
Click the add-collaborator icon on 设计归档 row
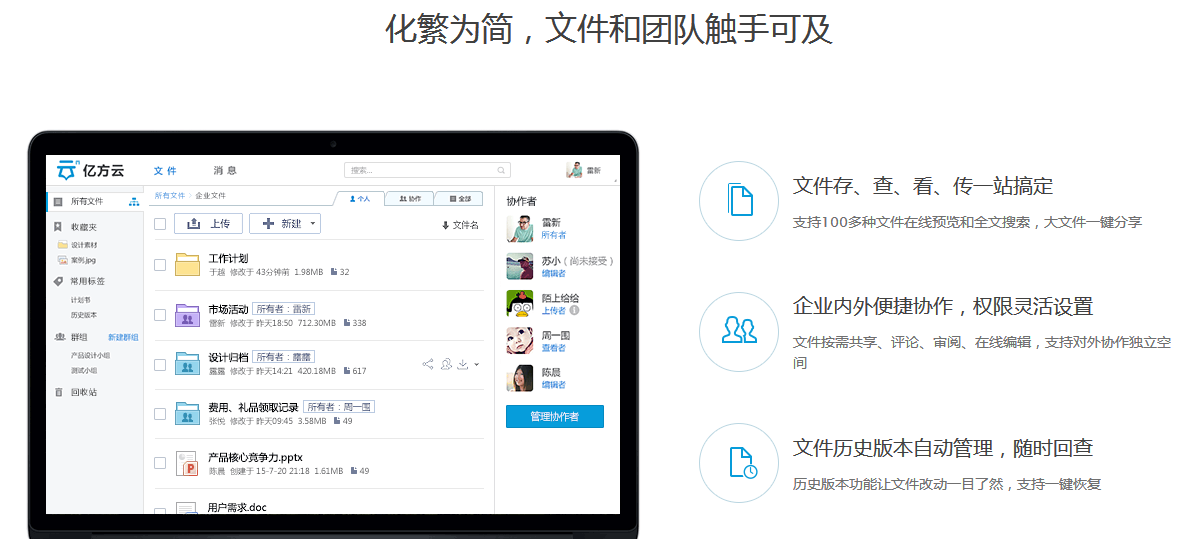[446, 364]
